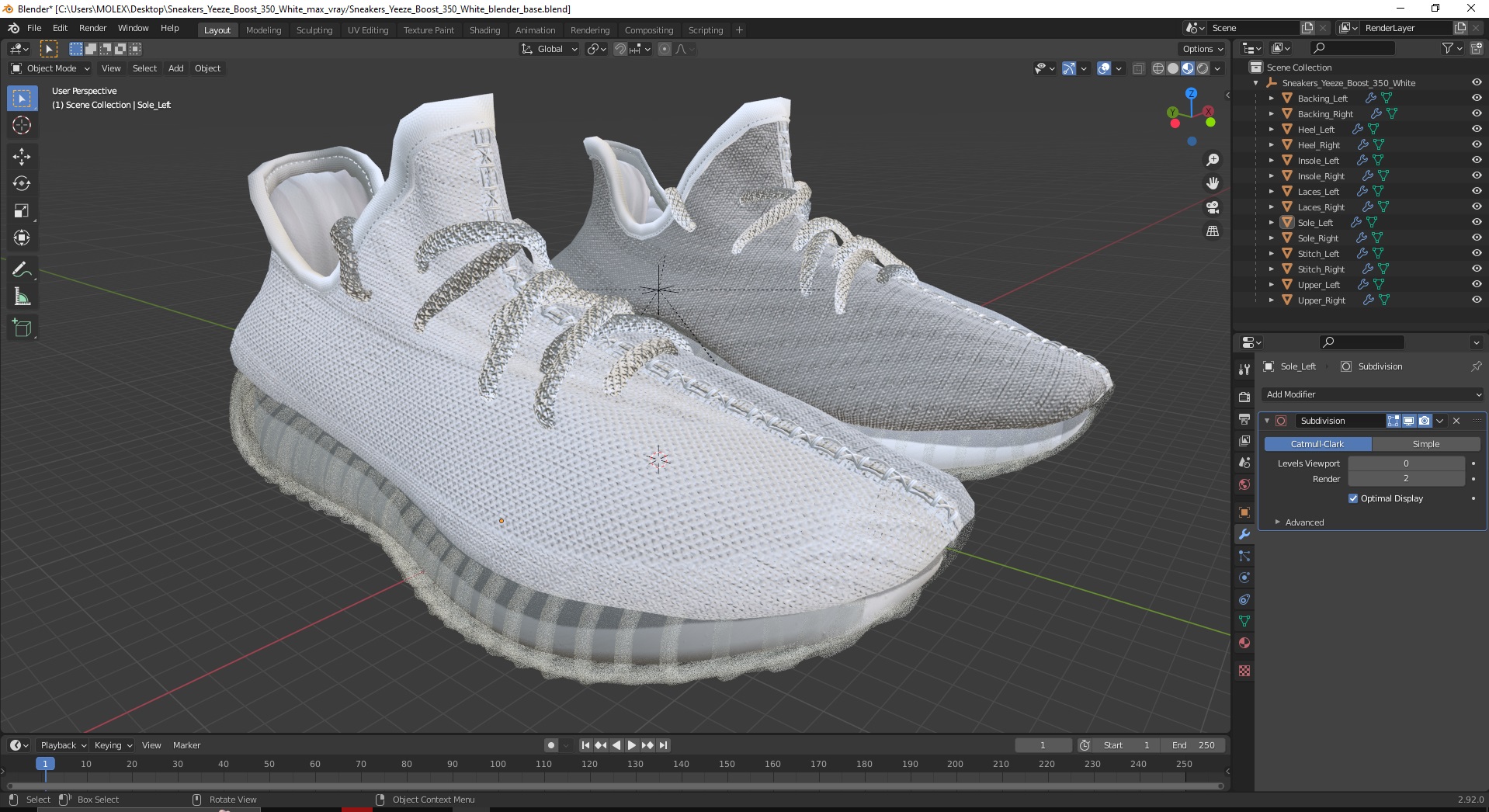Switch to the UV Editing workspace tab

coord(368,30)
